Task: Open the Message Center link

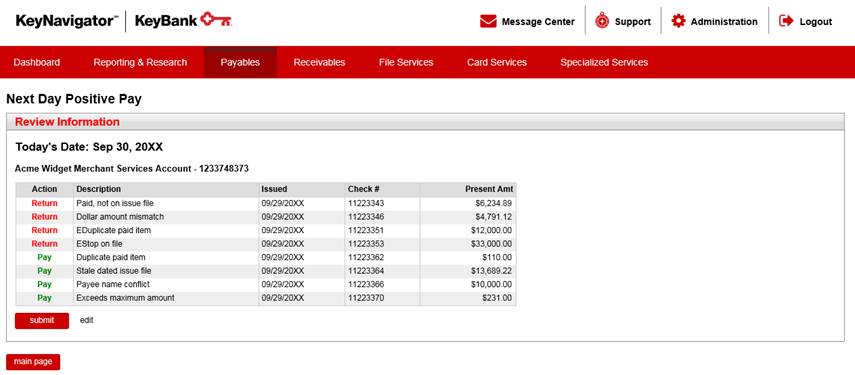Action: tap(538, 22)
